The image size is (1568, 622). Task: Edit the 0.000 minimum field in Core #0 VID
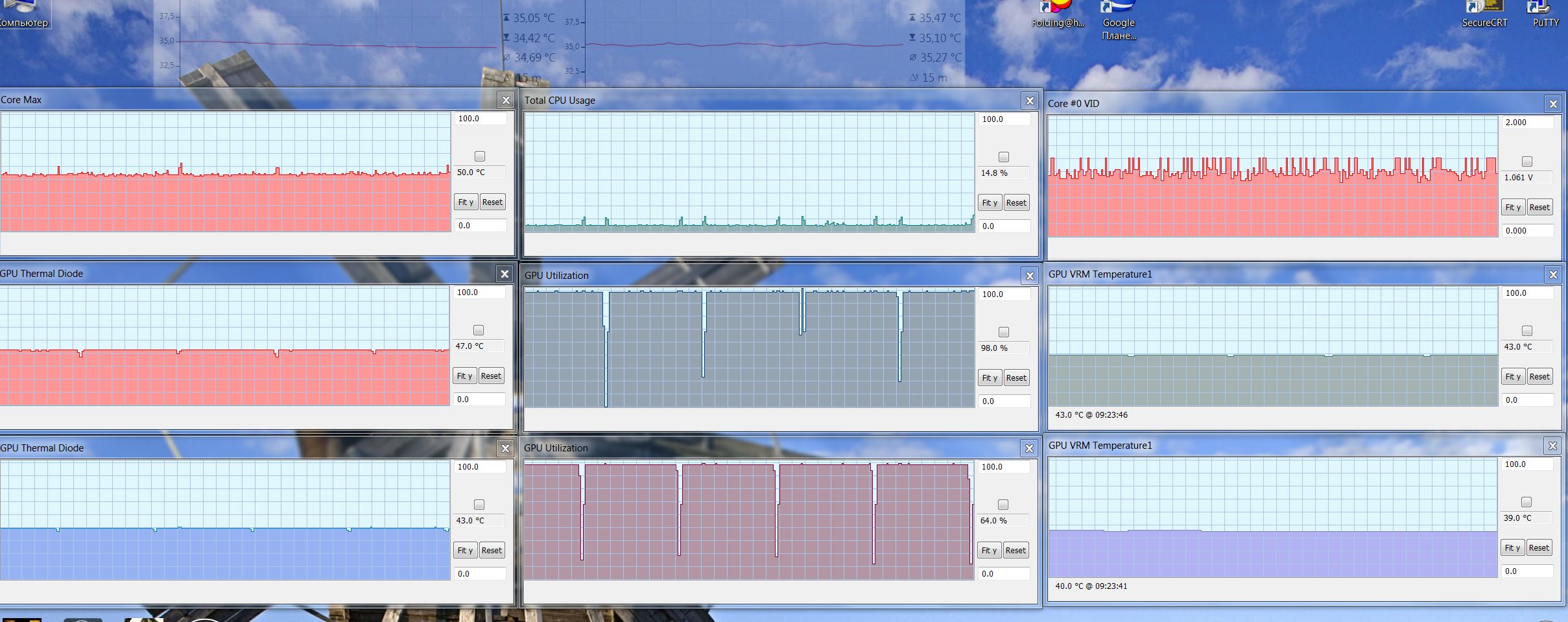pyautogui.click(x=1527, y=230)
